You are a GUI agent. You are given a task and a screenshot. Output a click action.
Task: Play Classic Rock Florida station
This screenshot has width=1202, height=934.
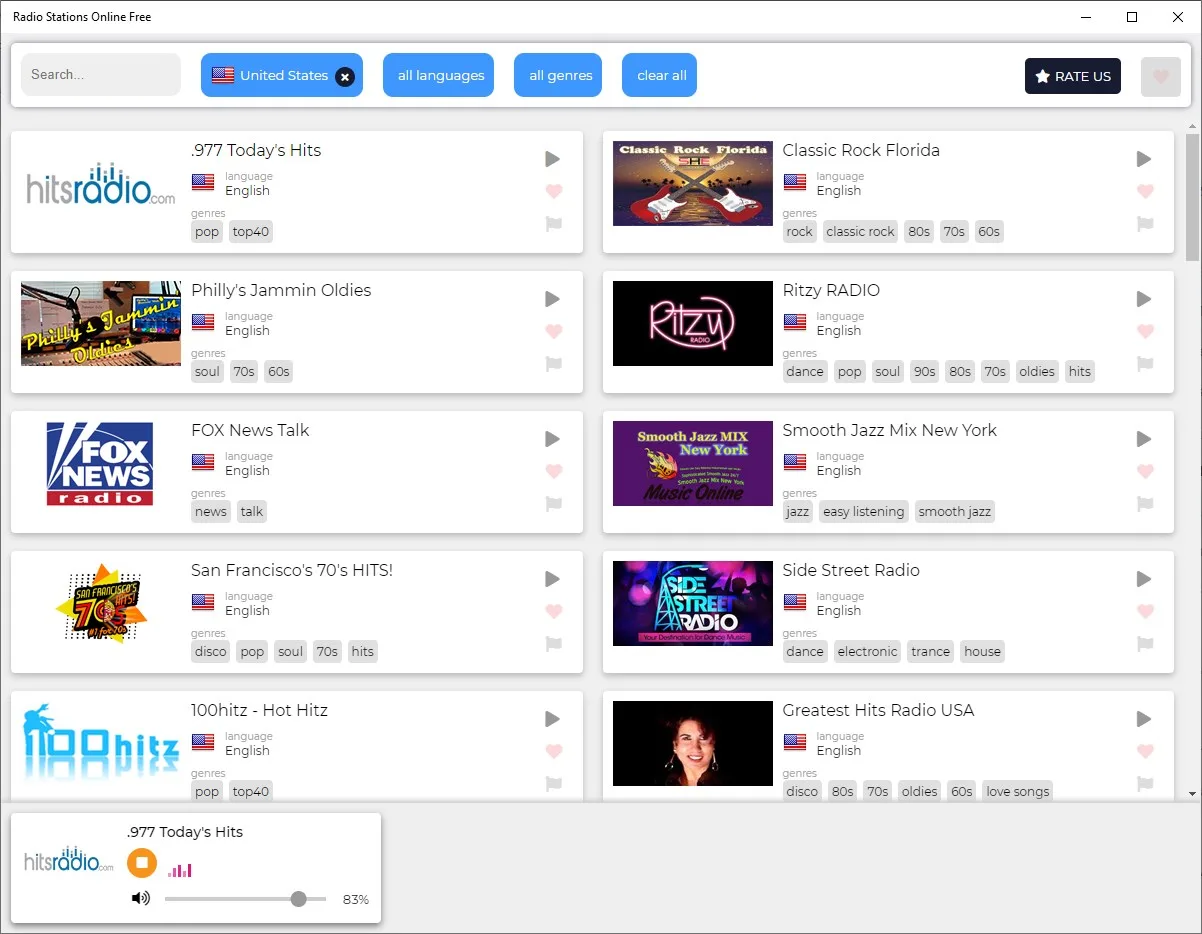pyautogui.click(x=1144, y=159)
